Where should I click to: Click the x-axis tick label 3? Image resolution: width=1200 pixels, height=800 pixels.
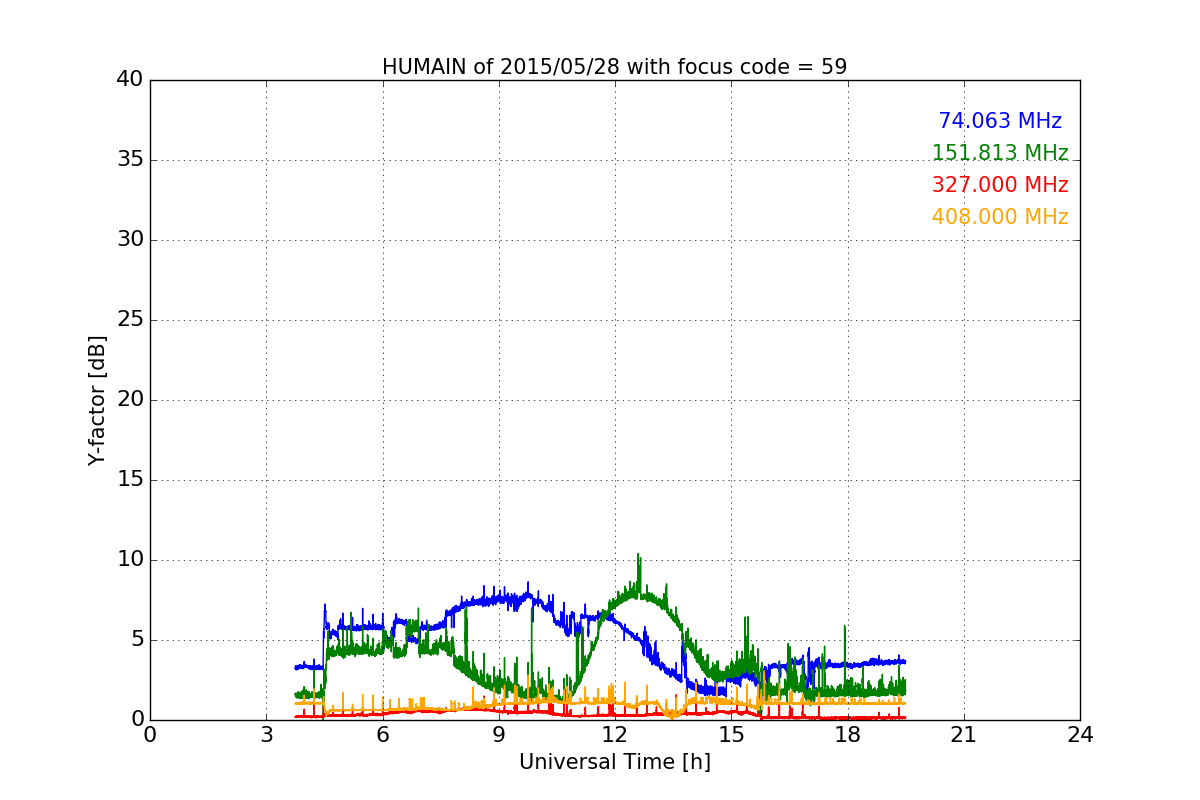(266, 735)
